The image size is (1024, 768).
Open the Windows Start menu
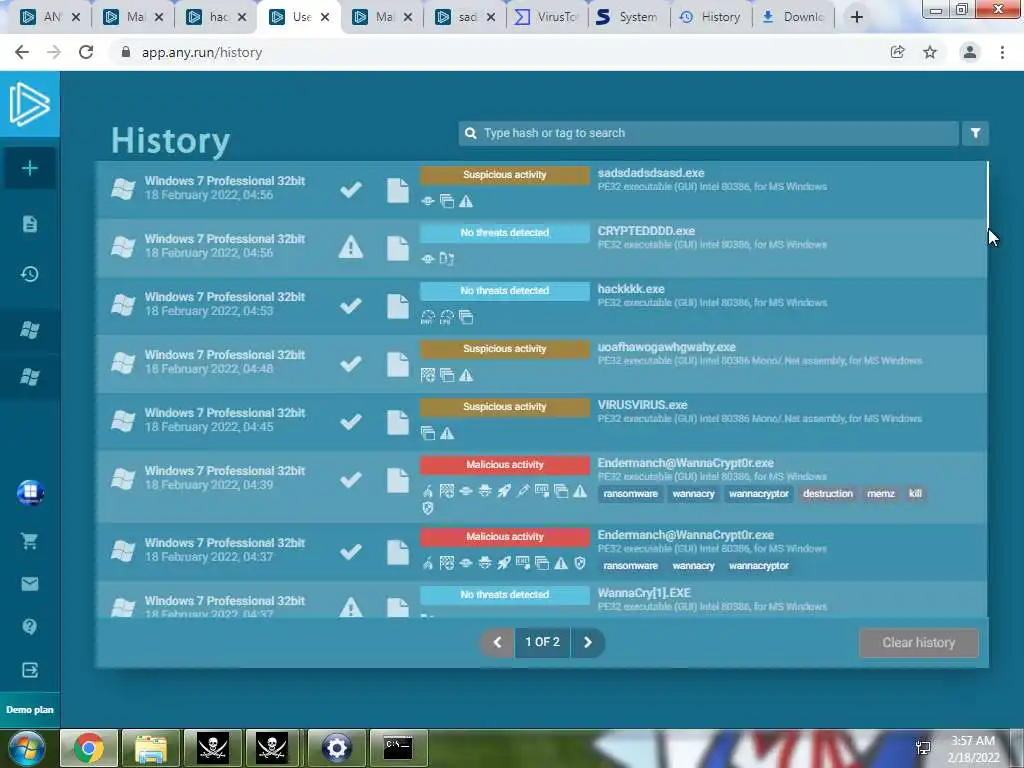pos(26,748)
